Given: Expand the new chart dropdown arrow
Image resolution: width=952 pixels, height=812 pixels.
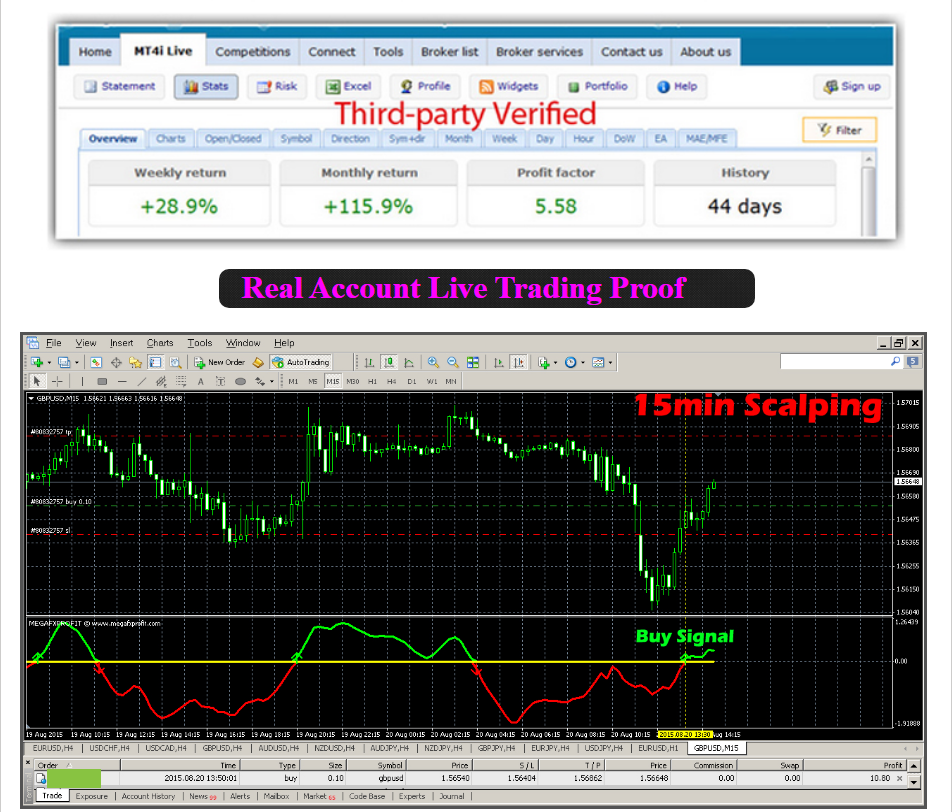Looking at the screenshot, I should 49,363.
